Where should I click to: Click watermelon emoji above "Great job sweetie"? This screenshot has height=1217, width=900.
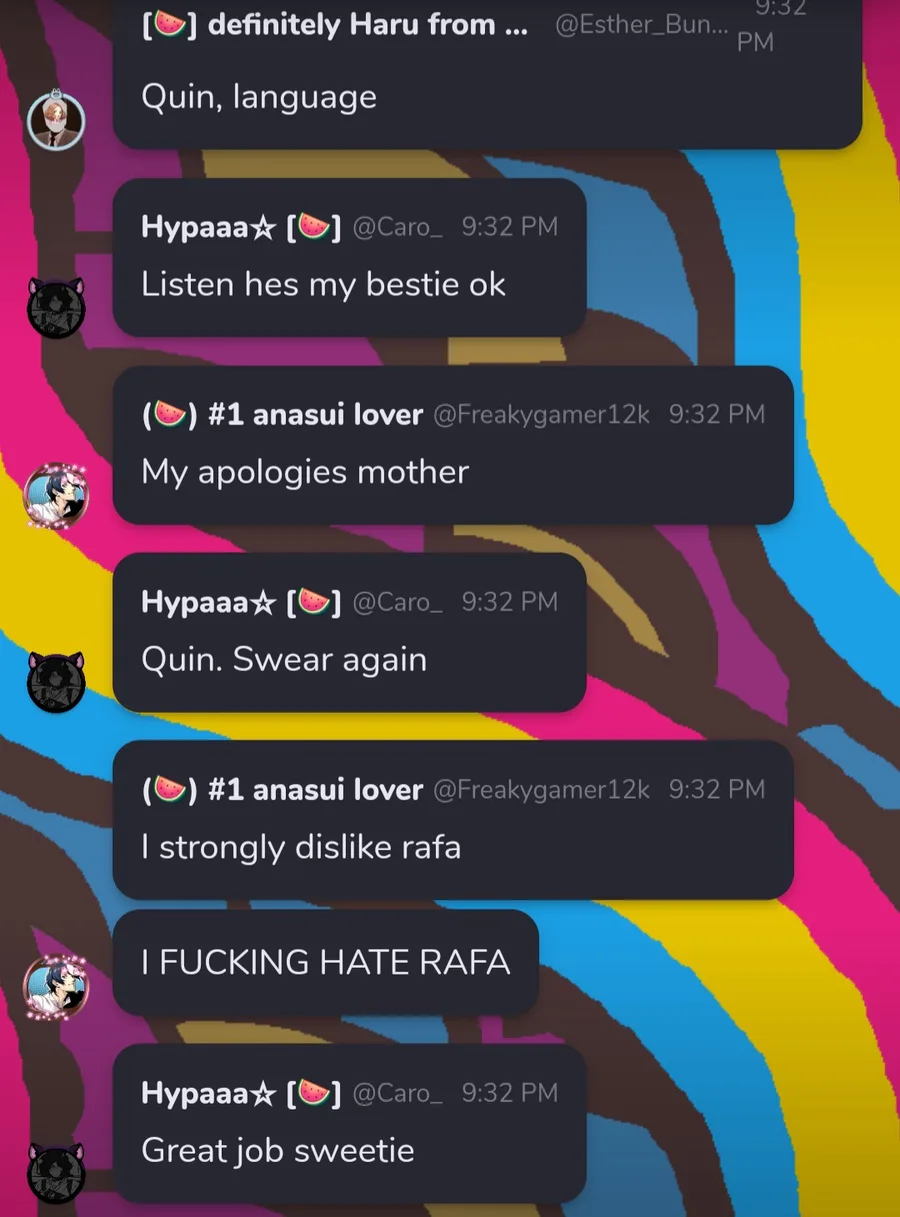tap(314, 1092)
